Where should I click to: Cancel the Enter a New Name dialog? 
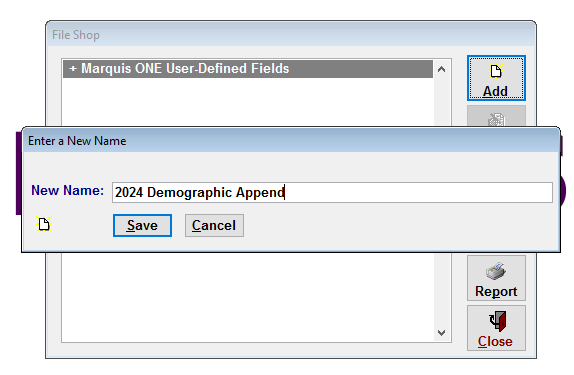point(214,225)
